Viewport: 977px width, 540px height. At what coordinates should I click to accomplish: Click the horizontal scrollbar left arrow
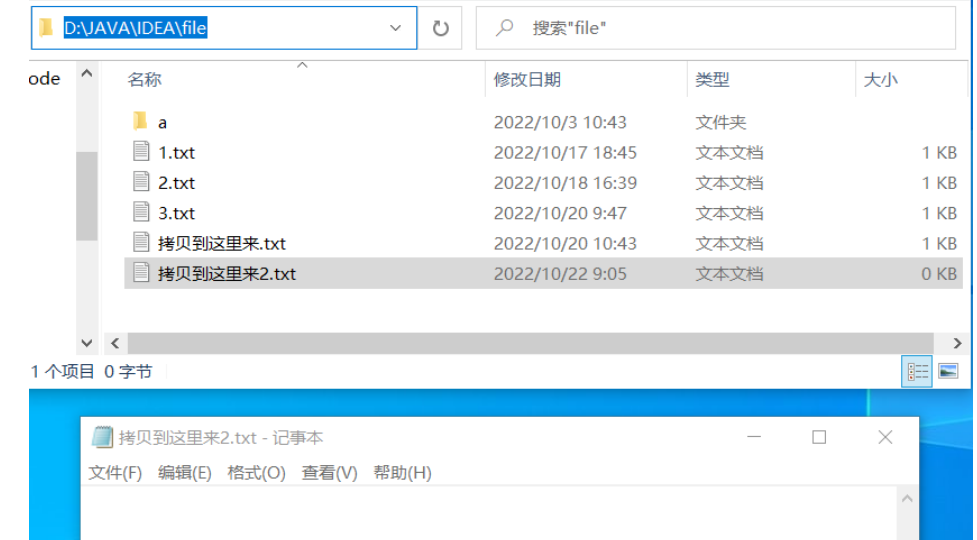(x=115, y=343)
